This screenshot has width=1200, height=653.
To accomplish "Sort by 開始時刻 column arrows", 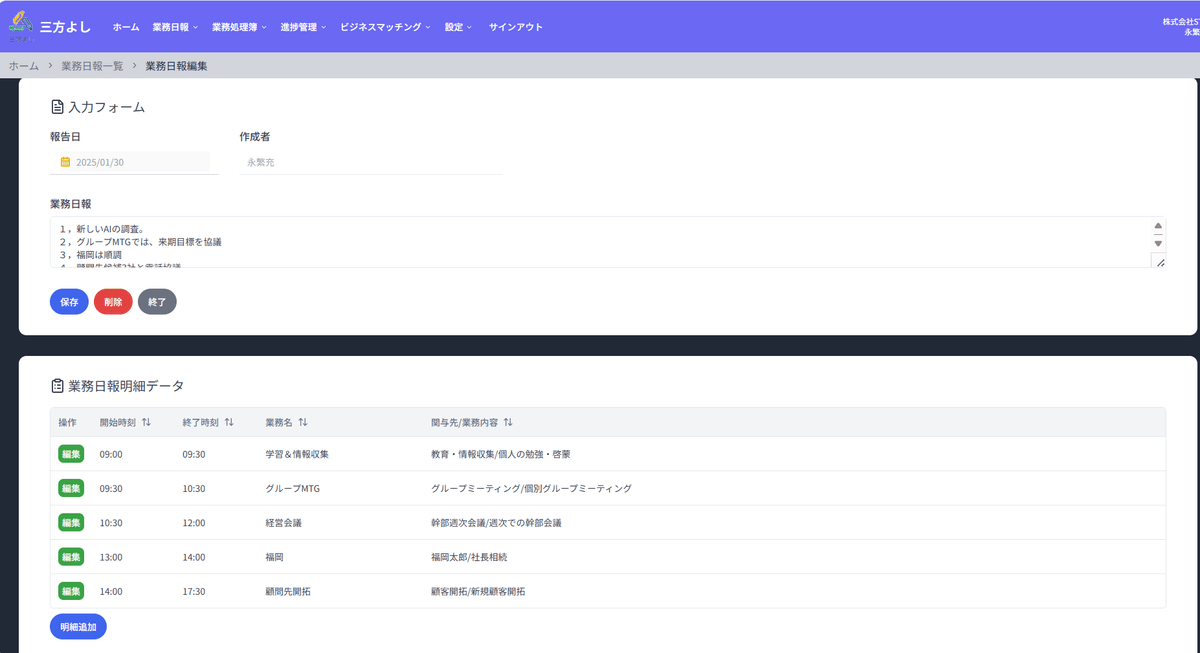I will coord(146,422).
